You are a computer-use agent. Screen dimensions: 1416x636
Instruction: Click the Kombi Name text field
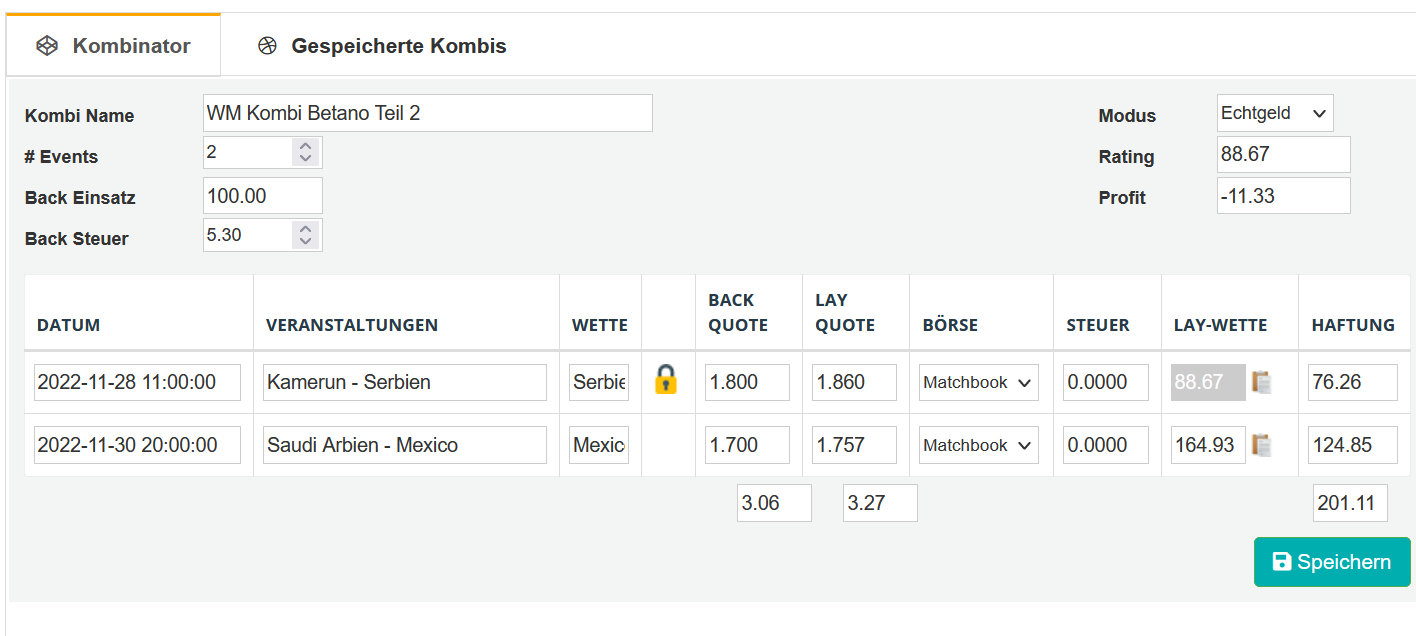427,114
